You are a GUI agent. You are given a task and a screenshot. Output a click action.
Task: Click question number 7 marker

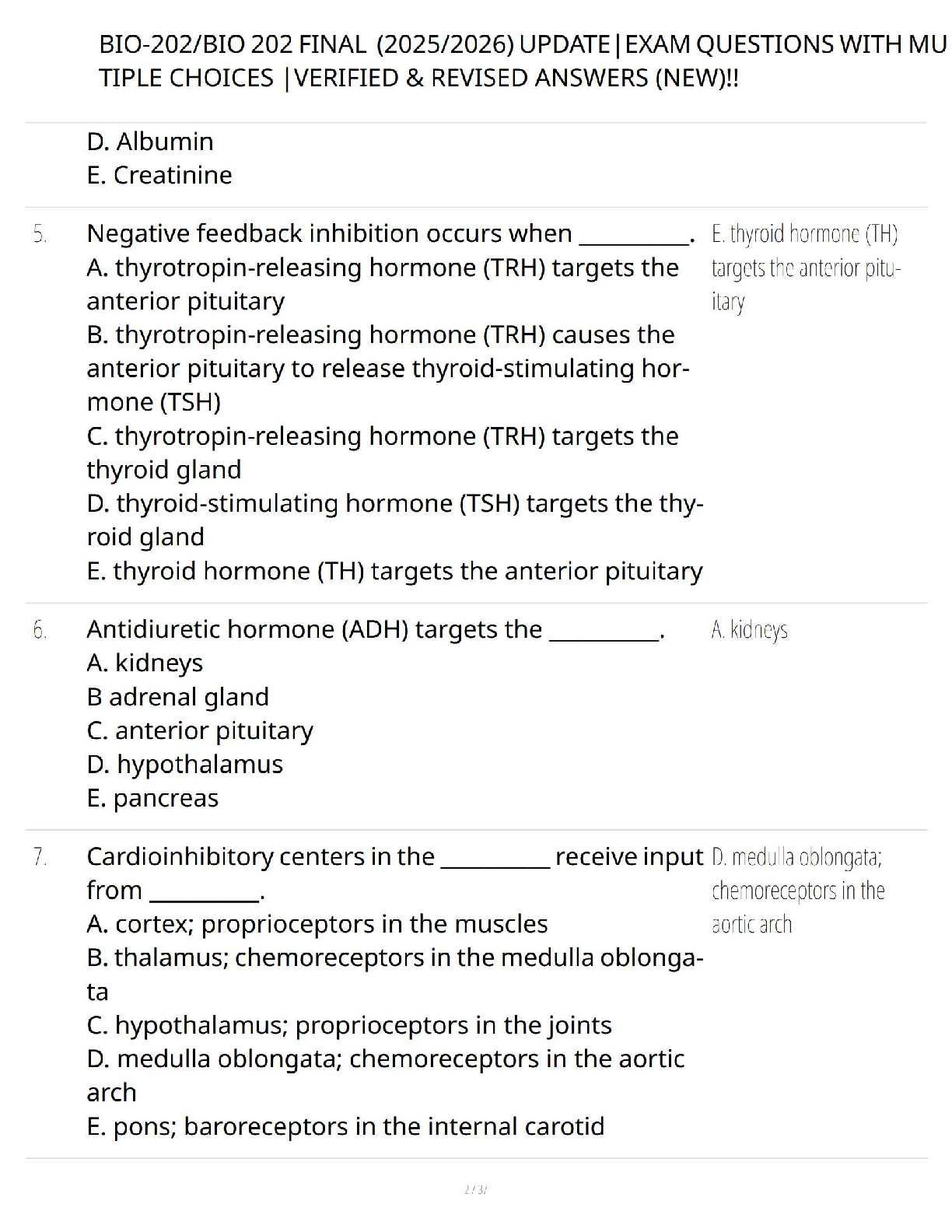coord(40,856)
